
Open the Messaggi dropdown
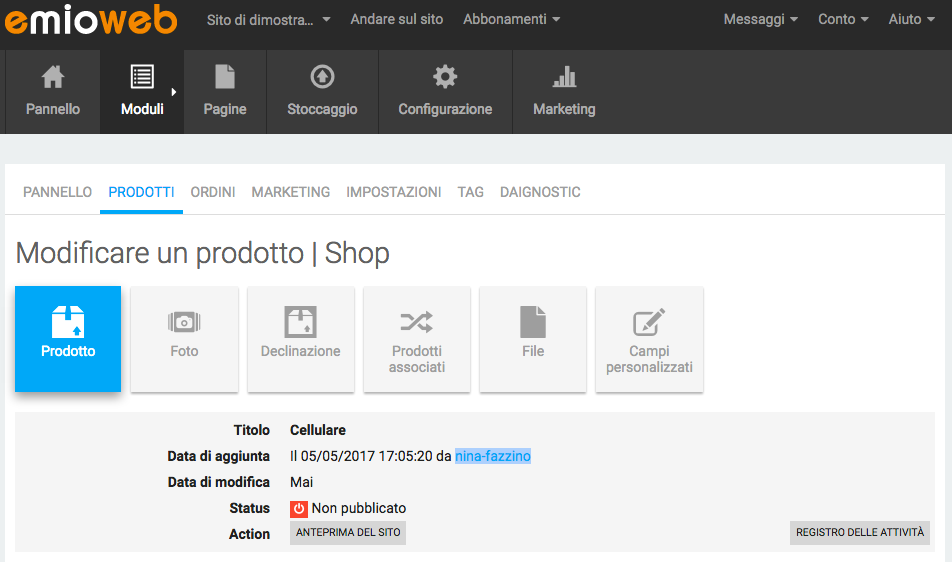click(760, 20)
